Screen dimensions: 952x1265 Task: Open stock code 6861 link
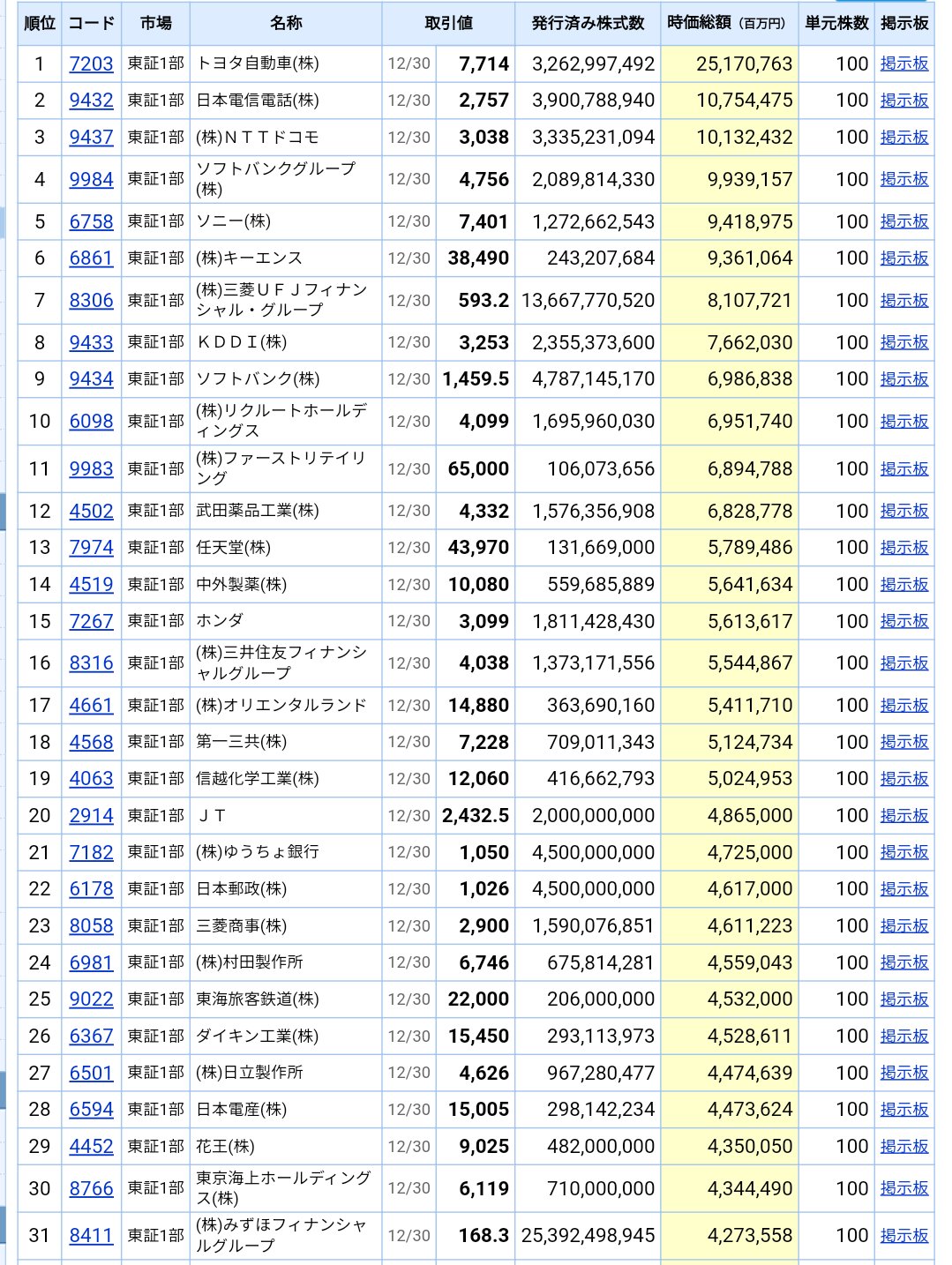click(x=92, y=258)
